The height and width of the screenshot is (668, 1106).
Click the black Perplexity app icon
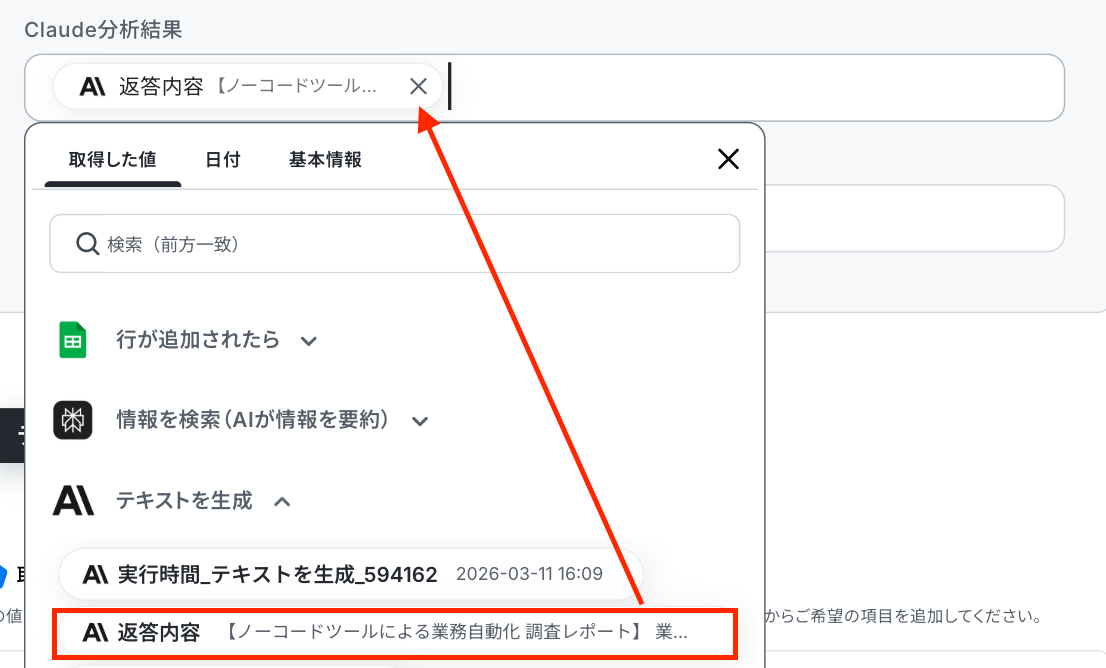coord(73,420)
